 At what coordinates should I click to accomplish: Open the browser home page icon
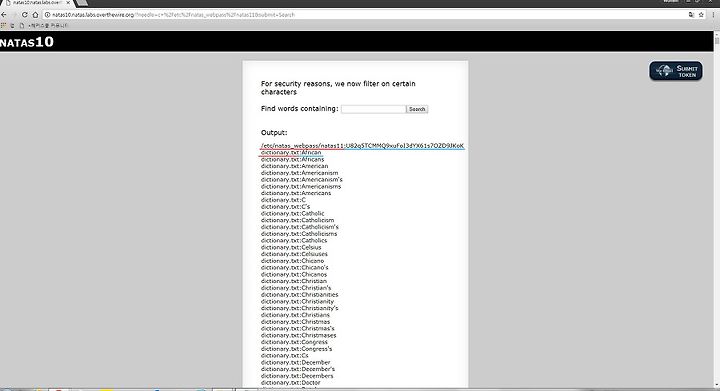click(35, 15)
